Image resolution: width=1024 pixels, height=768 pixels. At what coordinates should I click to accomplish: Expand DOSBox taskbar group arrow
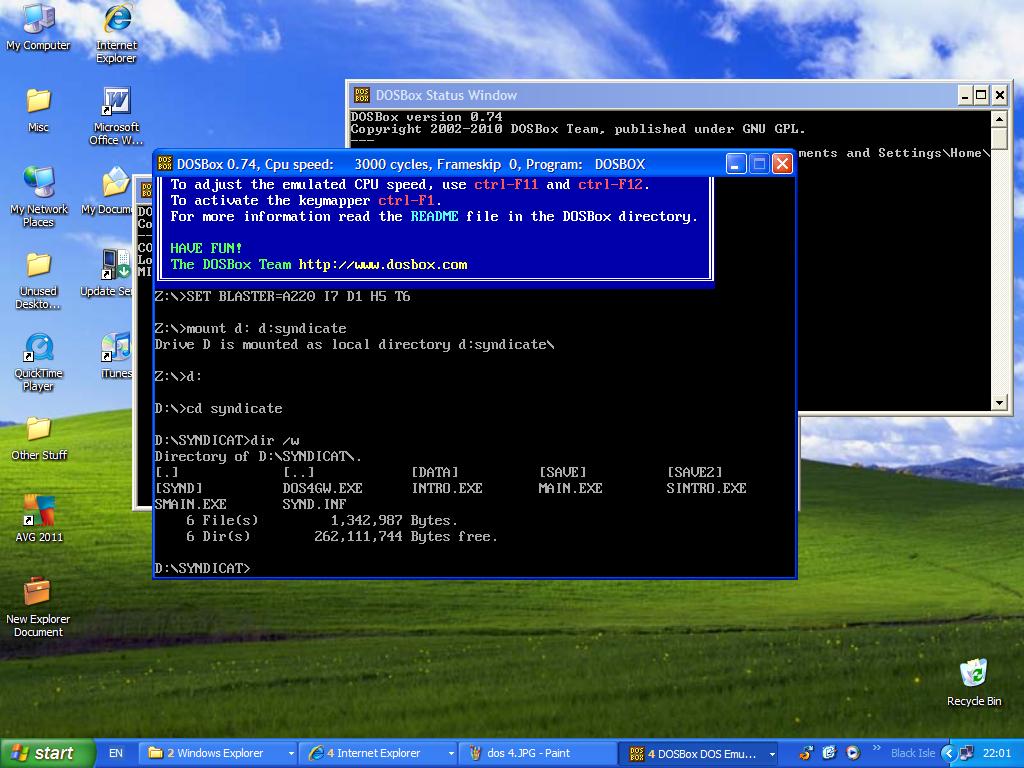click(772, 754)
